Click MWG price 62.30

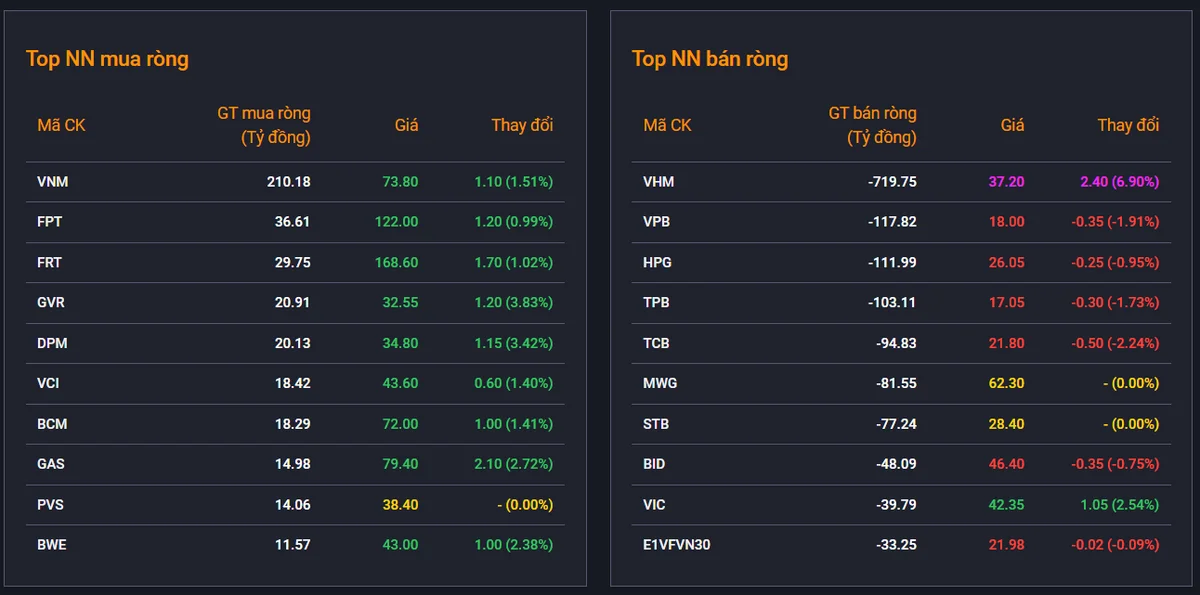pyautogui.click(x=1006, y=384)
